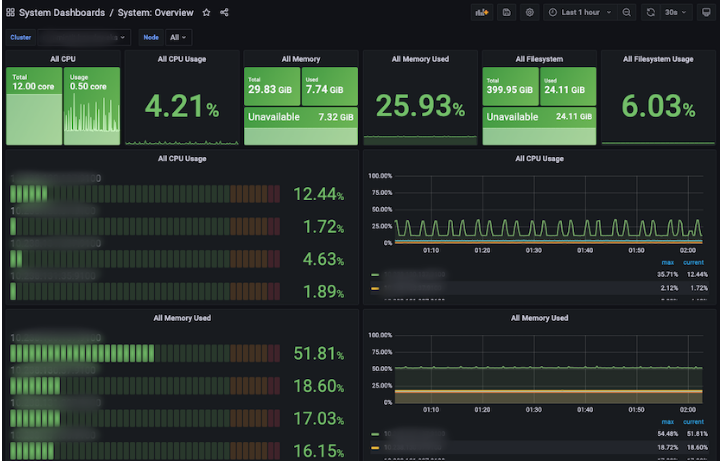Expand the 30s refresh interval dropdown
Screen dimensions: 724x472
click(676, 12)
